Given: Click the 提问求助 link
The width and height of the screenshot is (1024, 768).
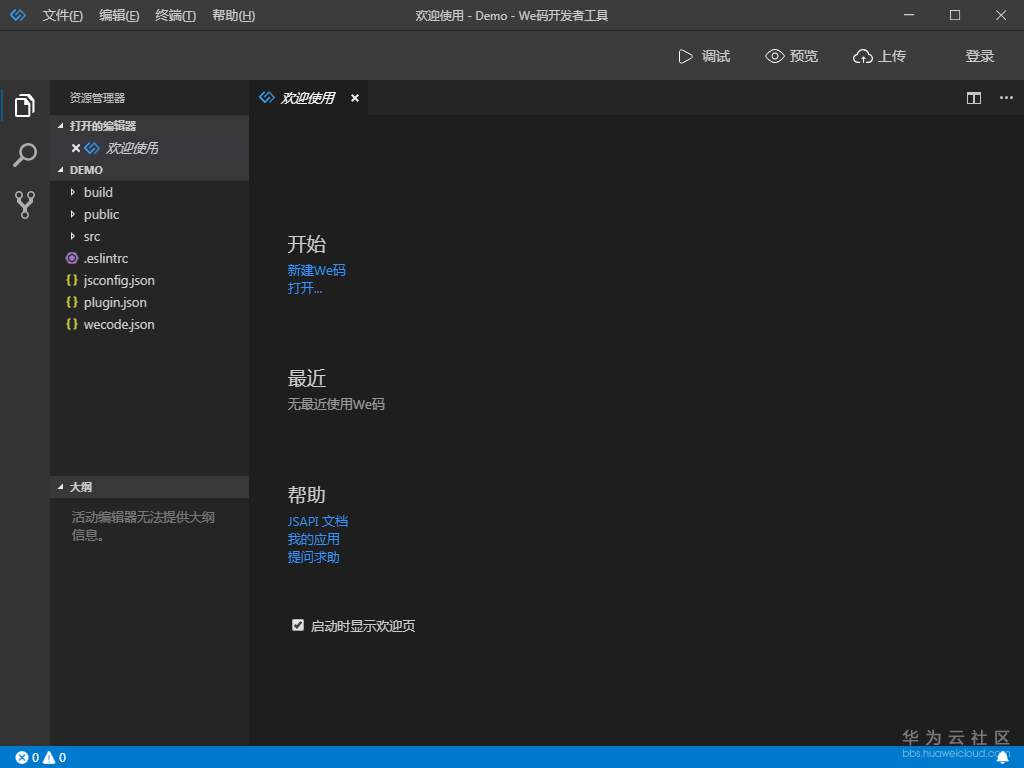Looking at the screenshot, I should (313, 557).
